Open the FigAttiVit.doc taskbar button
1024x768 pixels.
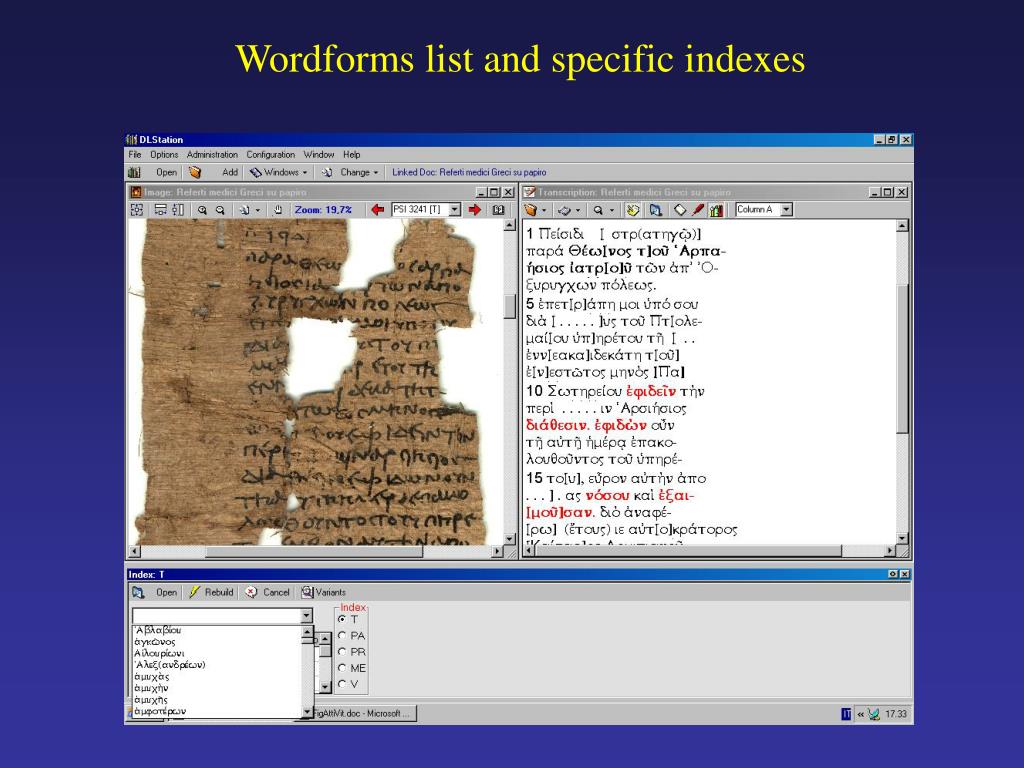click(x=364, y=714)
